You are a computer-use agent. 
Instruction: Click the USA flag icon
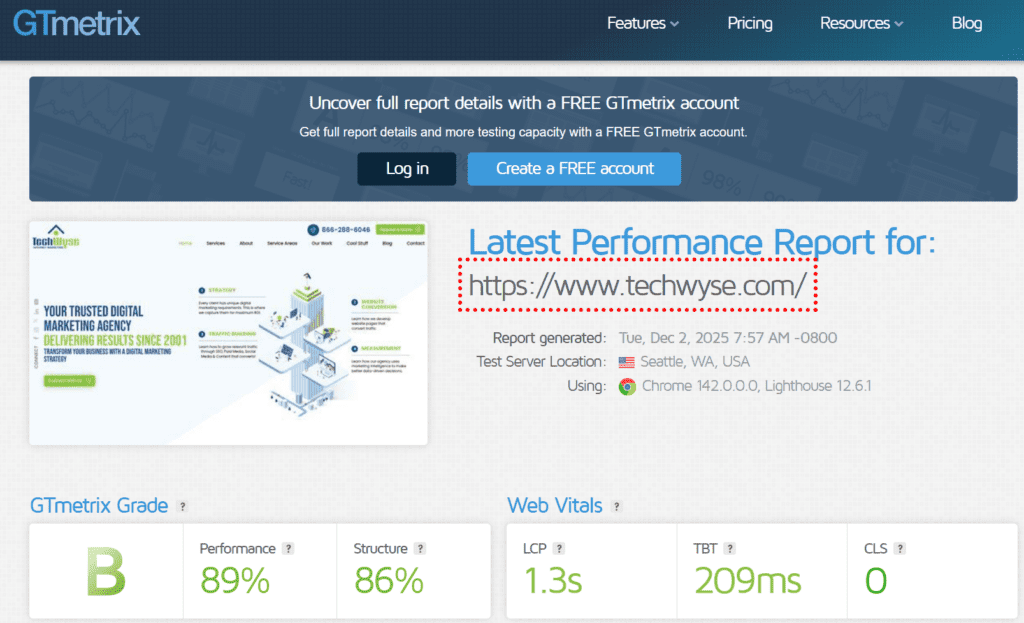pyautogui.click(x=627, y=362)
